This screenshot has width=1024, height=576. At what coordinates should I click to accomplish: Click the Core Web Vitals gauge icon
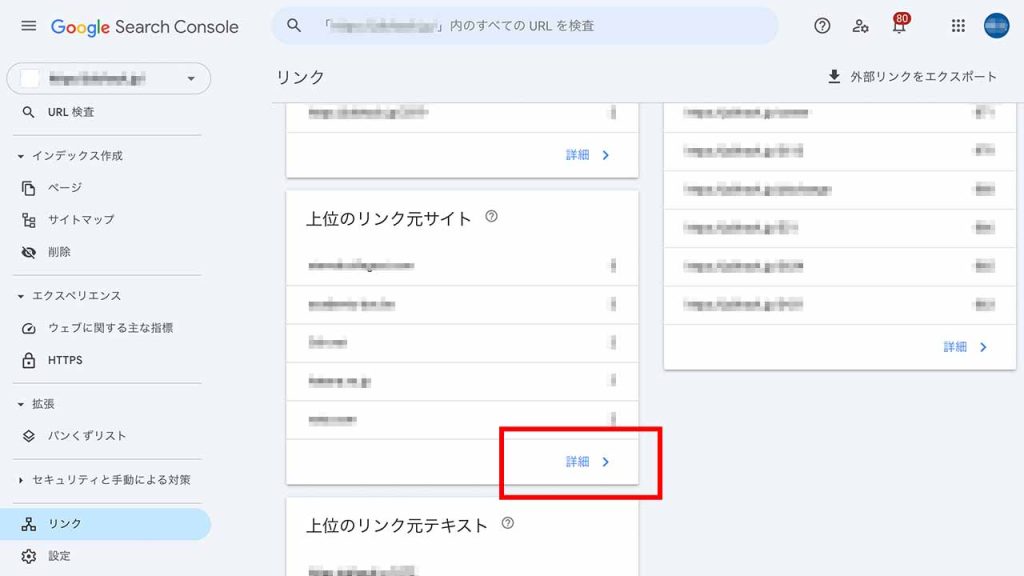[28, 328]
